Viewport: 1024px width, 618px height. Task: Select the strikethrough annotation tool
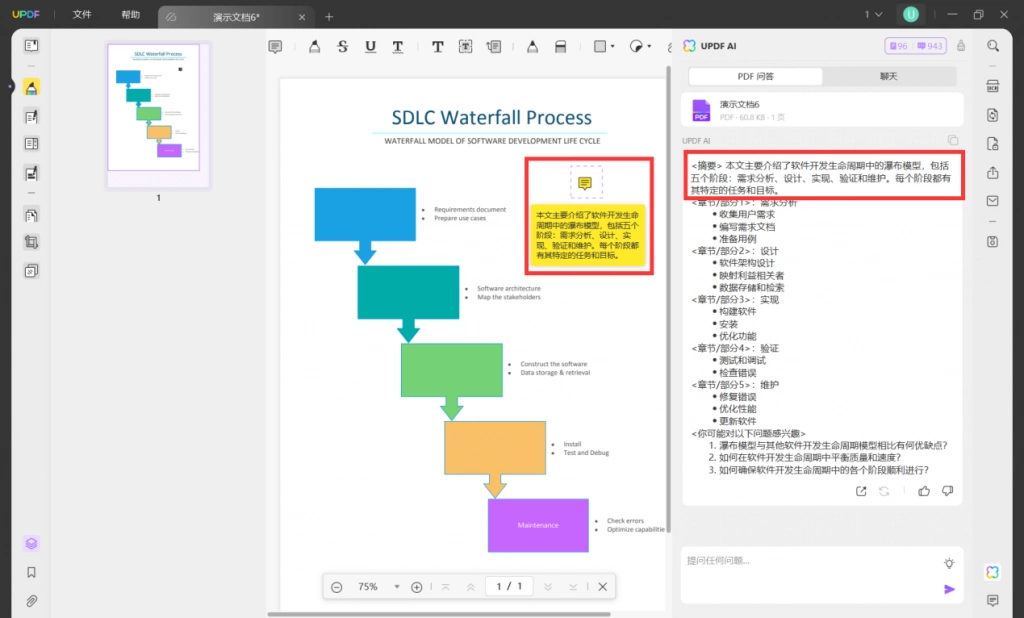342,46
